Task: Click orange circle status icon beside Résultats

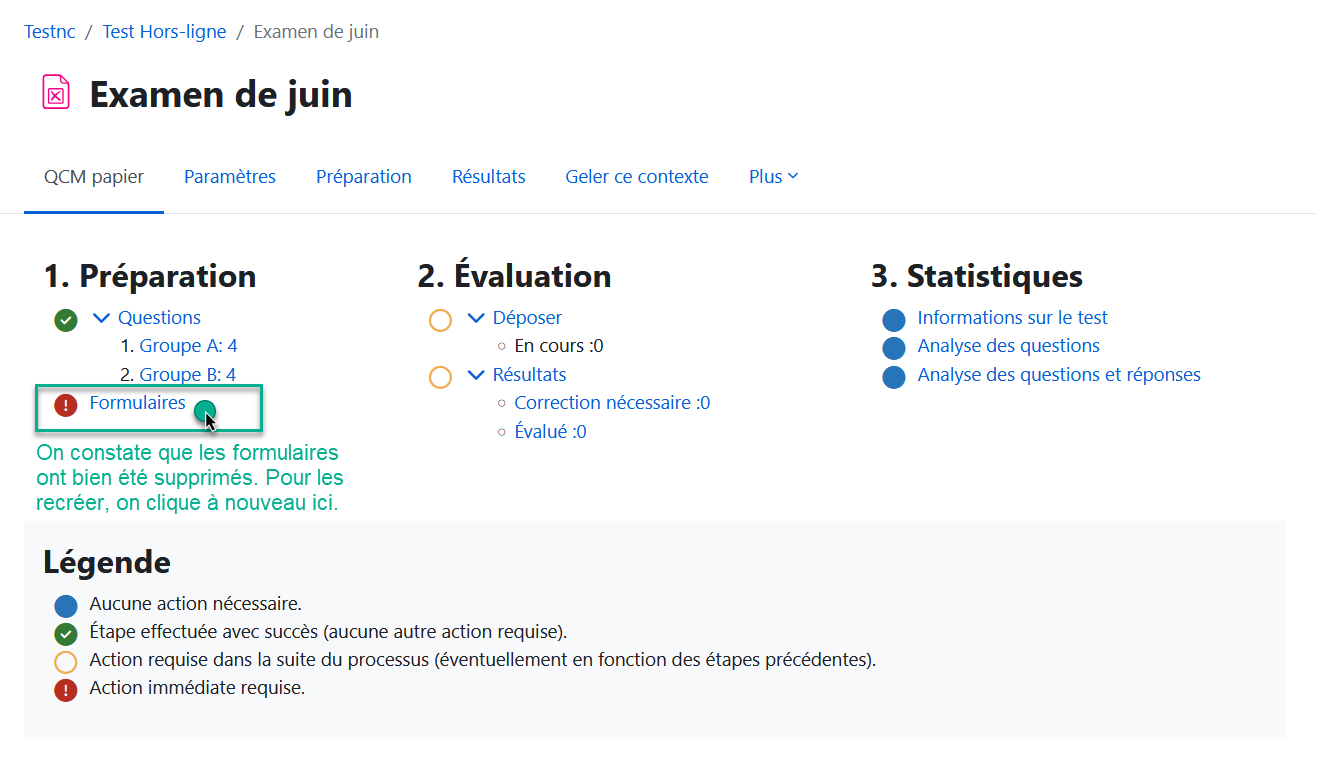Action: 440,377
